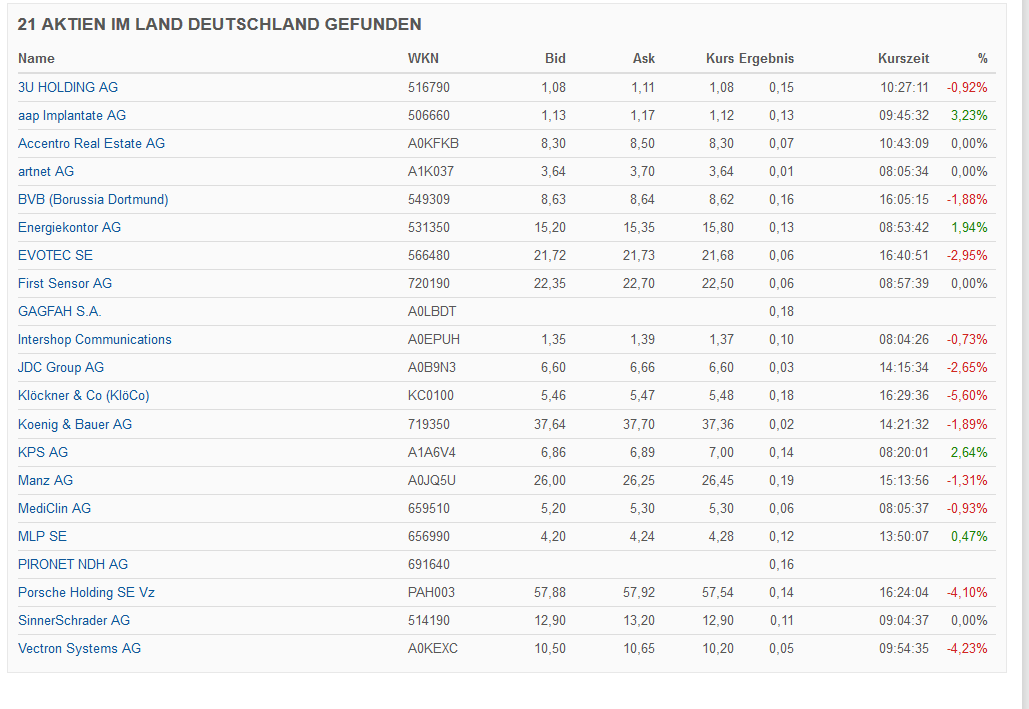This screenshot has width=1029, height=709.
Task: Click Koenig & Bauer AG link
Action: click(75, 424)
